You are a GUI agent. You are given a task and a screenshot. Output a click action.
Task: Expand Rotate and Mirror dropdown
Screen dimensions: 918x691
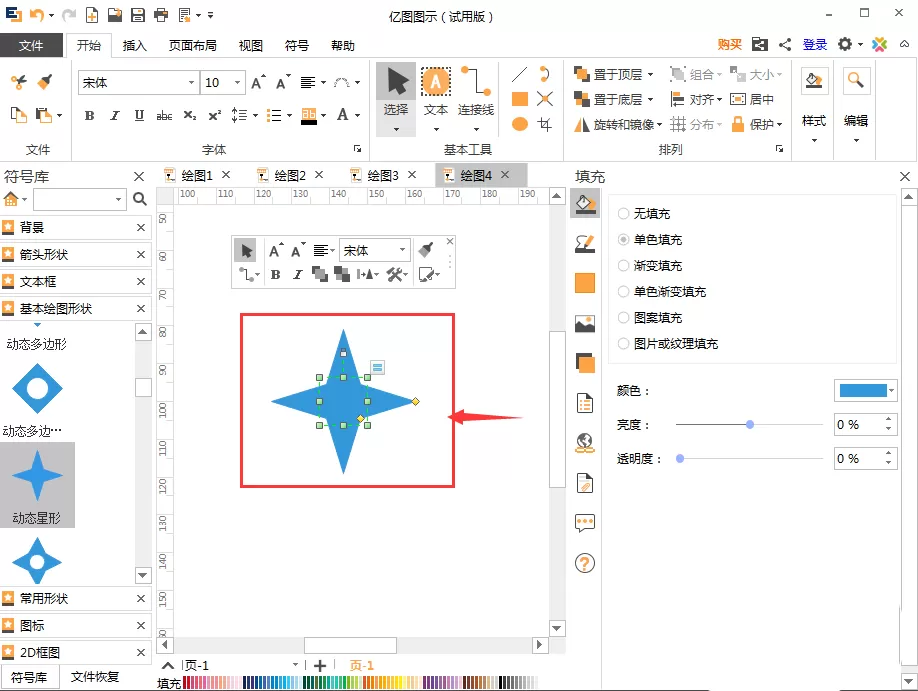(x=659, y=124)
